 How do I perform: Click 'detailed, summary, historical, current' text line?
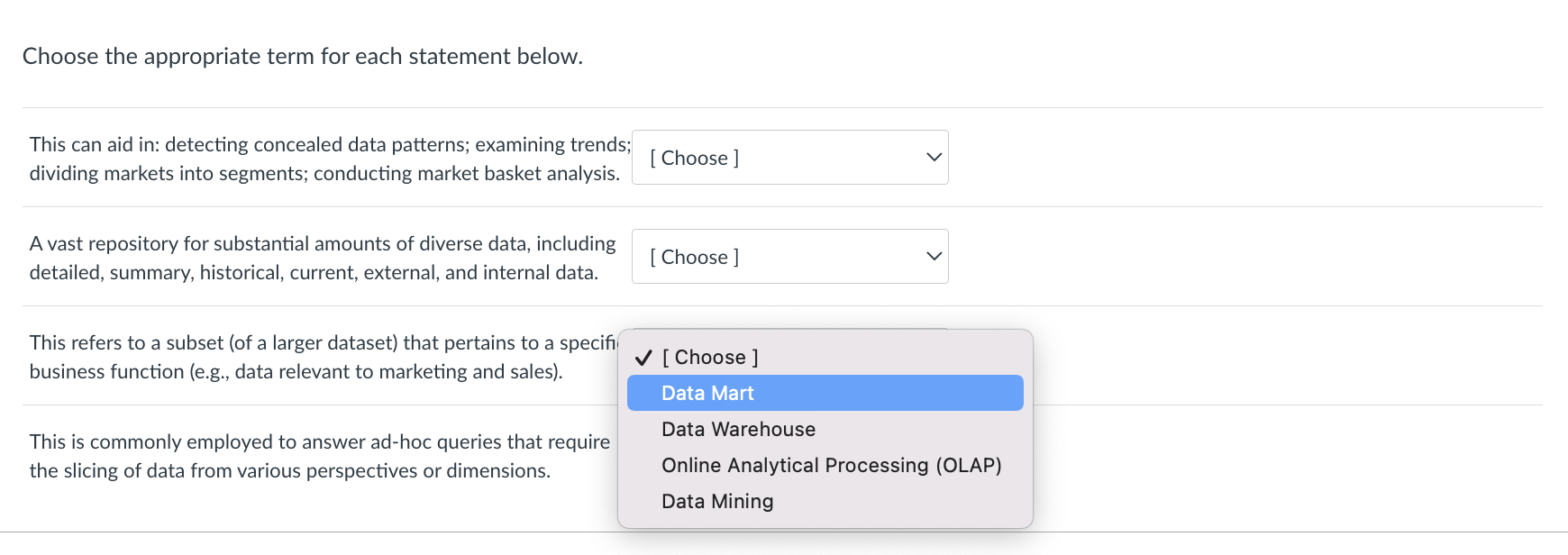point(314,272)
